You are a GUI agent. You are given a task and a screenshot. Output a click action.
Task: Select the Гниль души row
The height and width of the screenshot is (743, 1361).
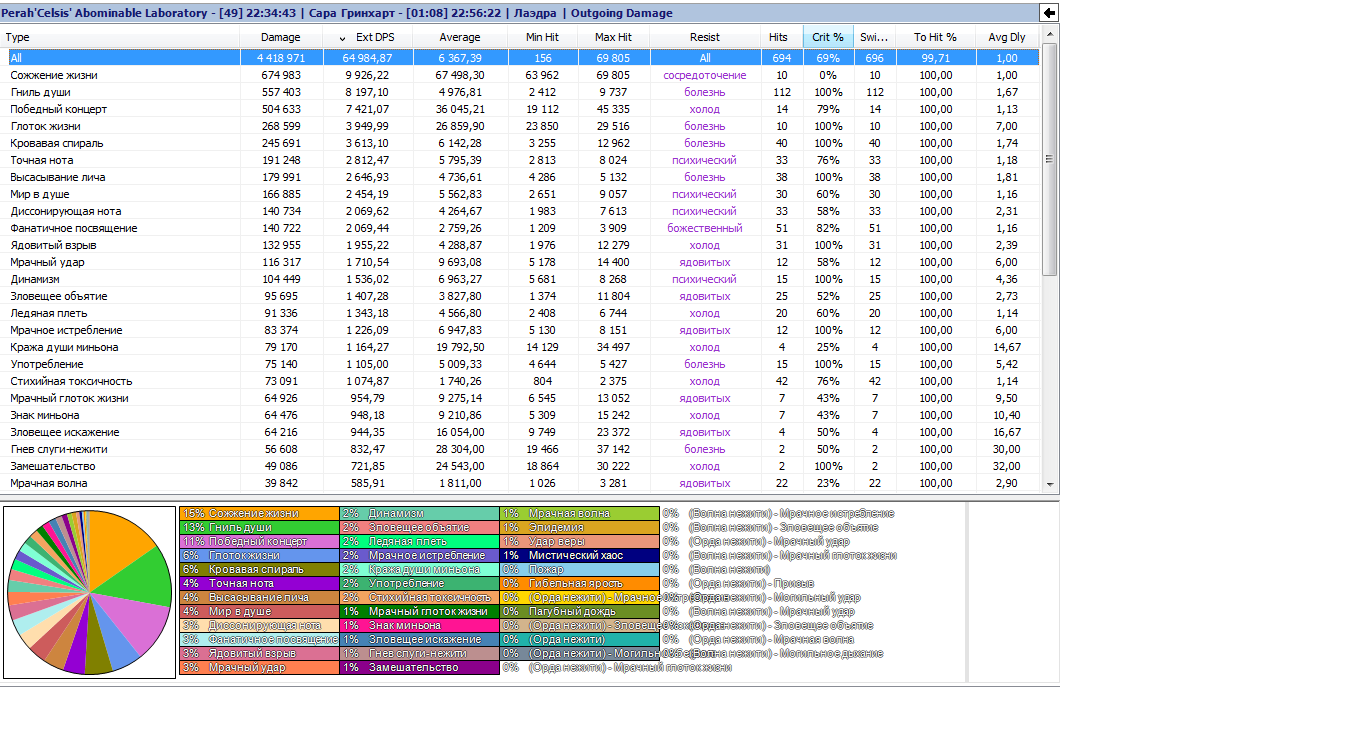tap(520, 92)
